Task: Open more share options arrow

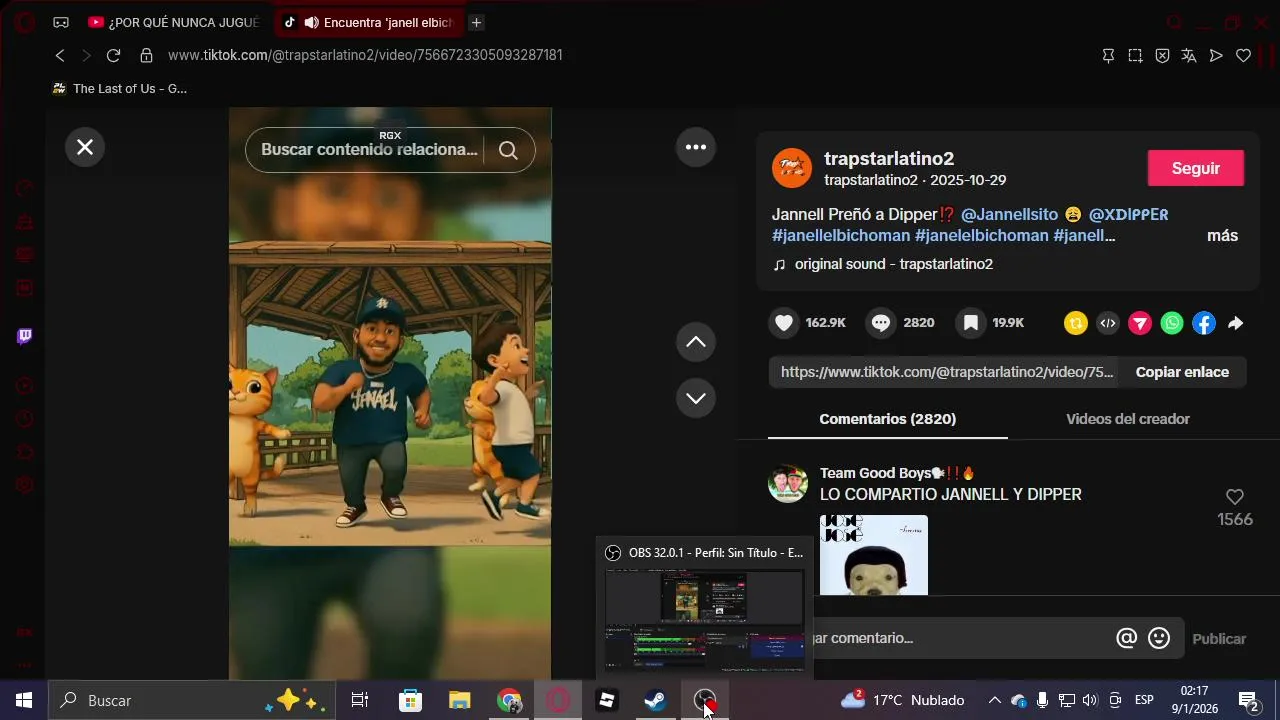Action: pos(1236,323)
